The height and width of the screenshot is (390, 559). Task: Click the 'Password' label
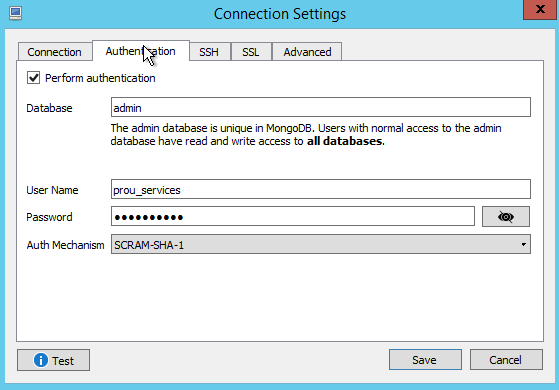50,217
